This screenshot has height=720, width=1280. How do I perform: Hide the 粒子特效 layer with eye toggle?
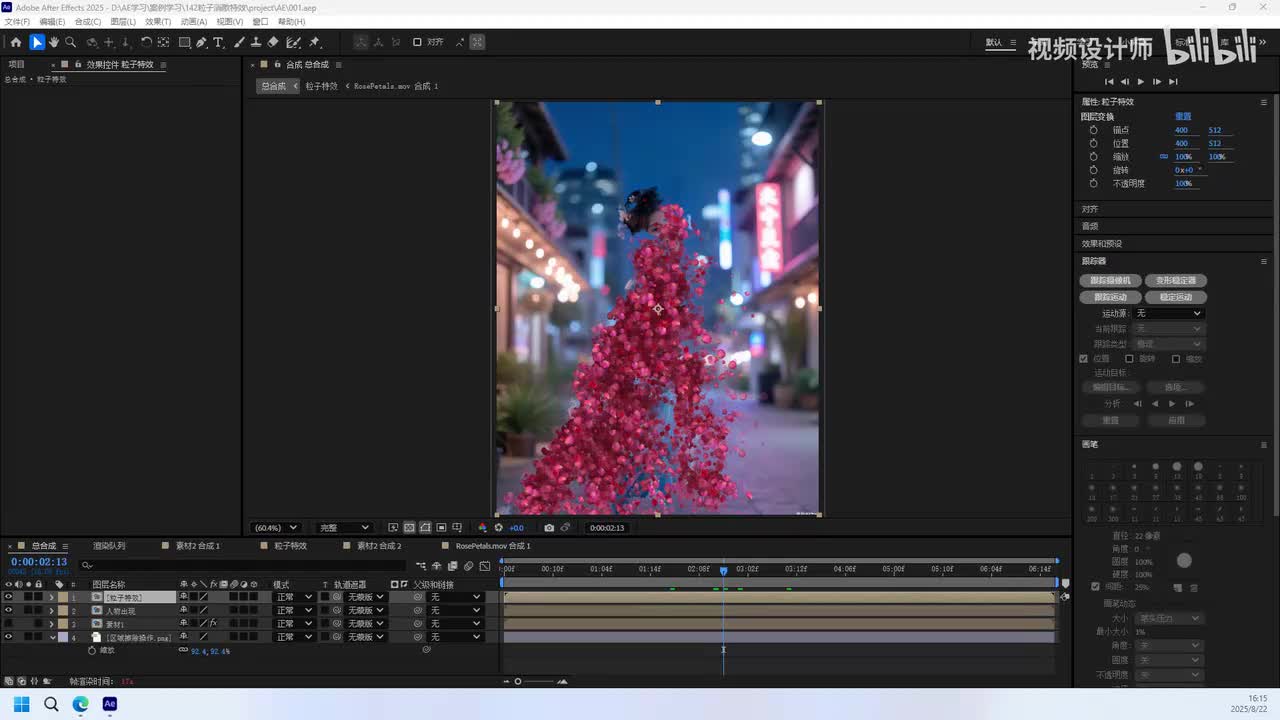(8, 597)
